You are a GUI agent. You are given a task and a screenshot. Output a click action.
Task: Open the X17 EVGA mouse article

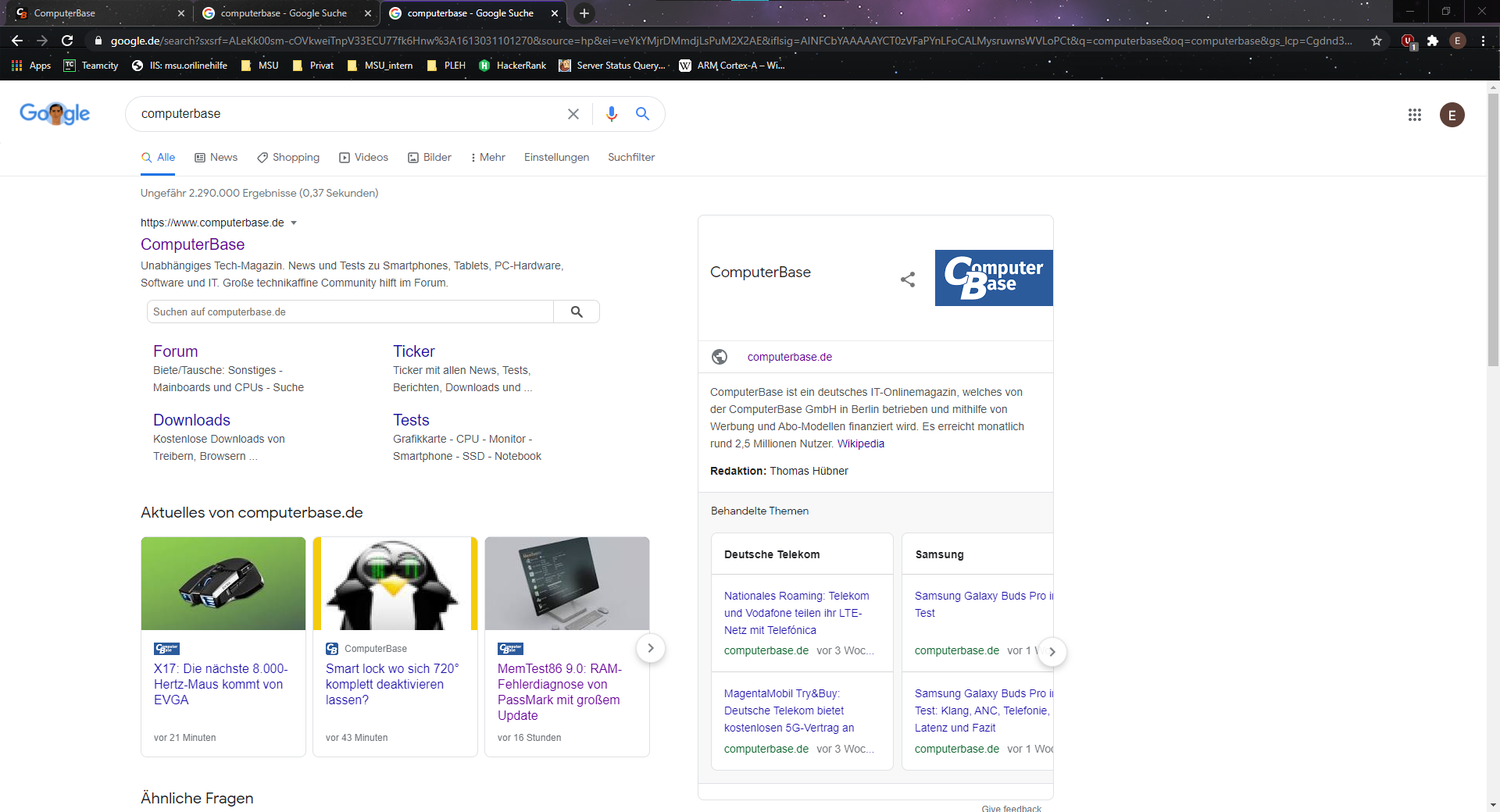point(221,684)
